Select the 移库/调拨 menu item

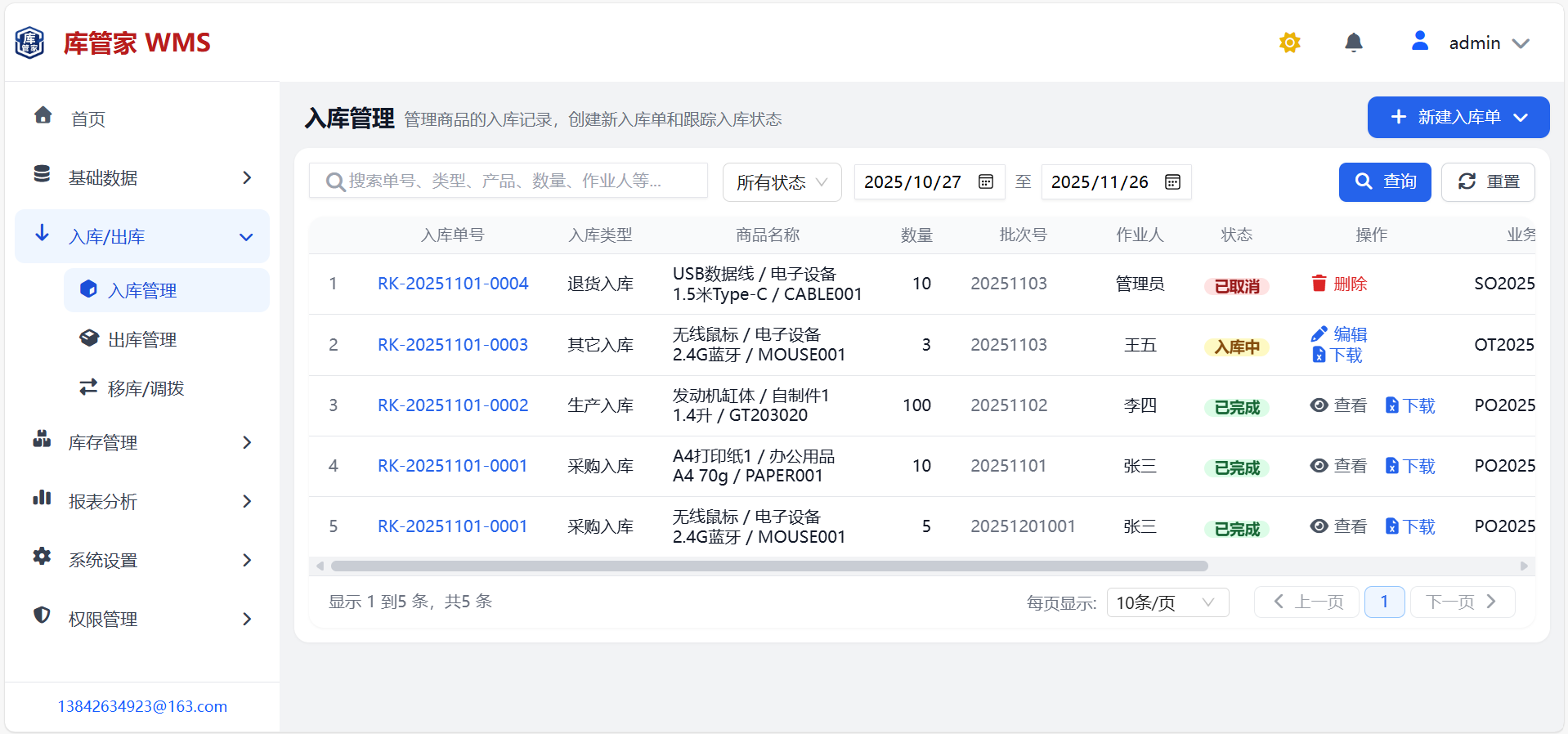coord(146,388)
